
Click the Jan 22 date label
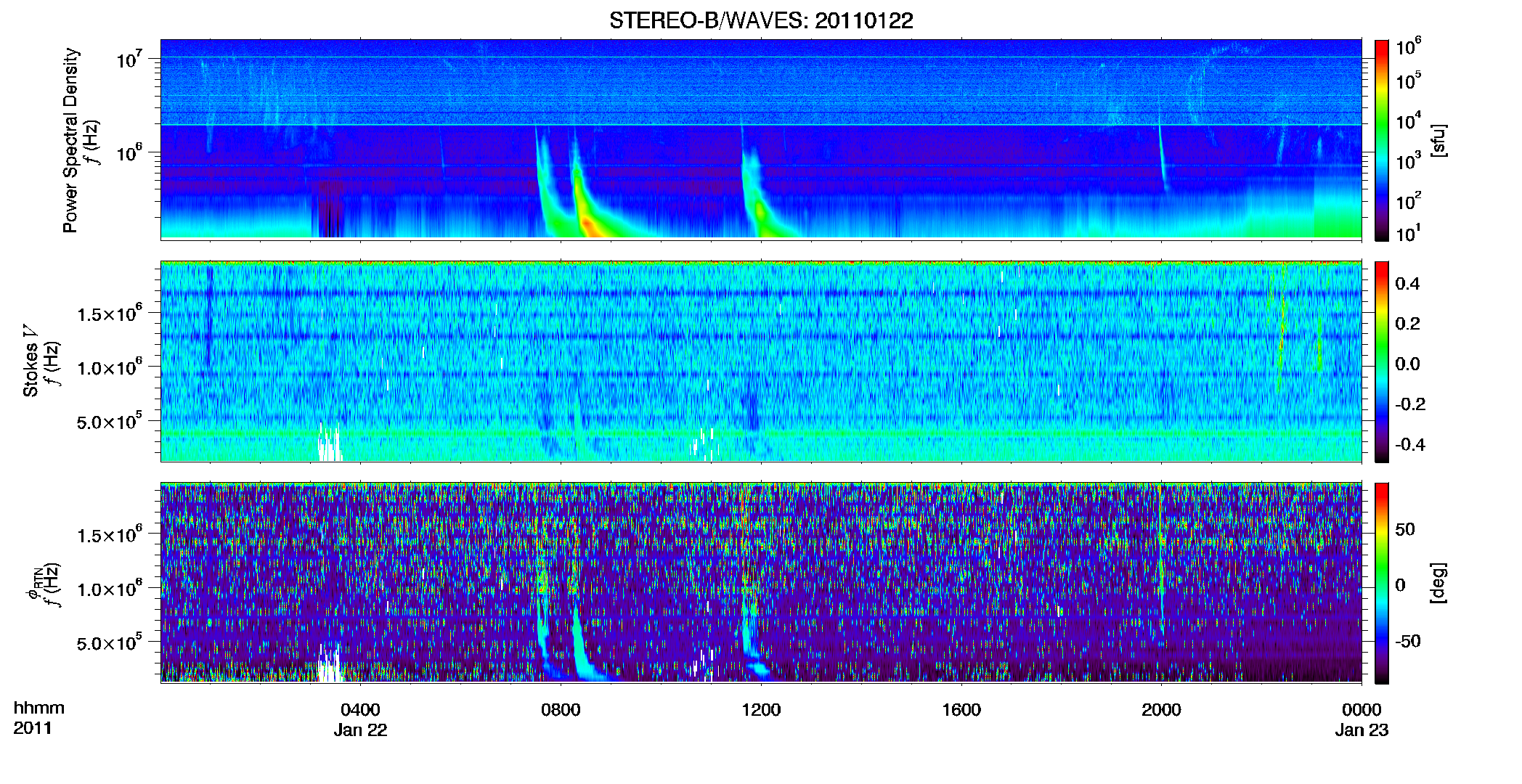pos(360,730)
